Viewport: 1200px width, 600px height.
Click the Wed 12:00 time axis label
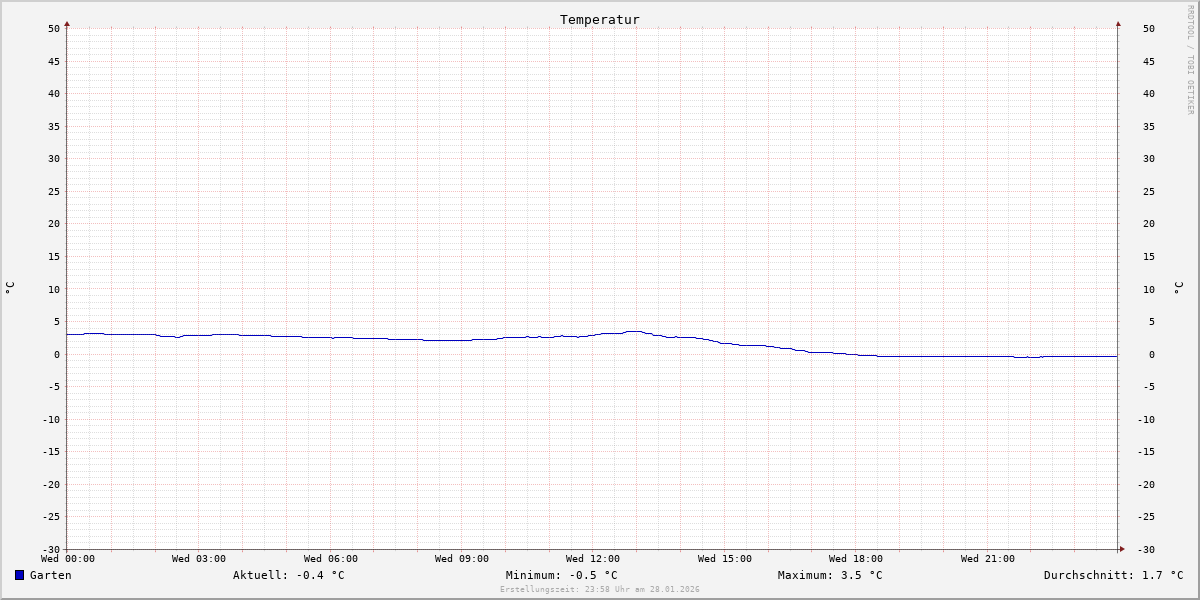click(593, 559)
